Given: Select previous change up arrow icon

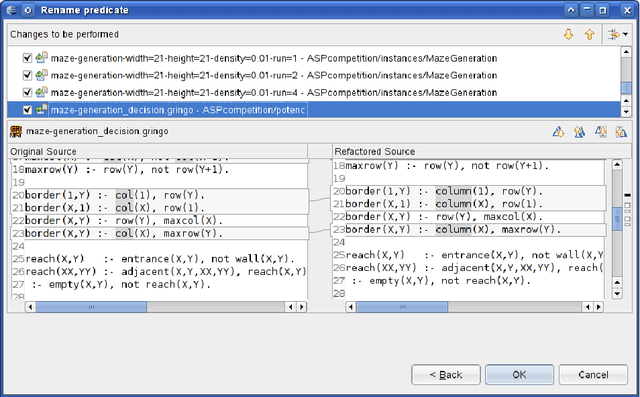Looking at the screenshot, I should 589,35.
